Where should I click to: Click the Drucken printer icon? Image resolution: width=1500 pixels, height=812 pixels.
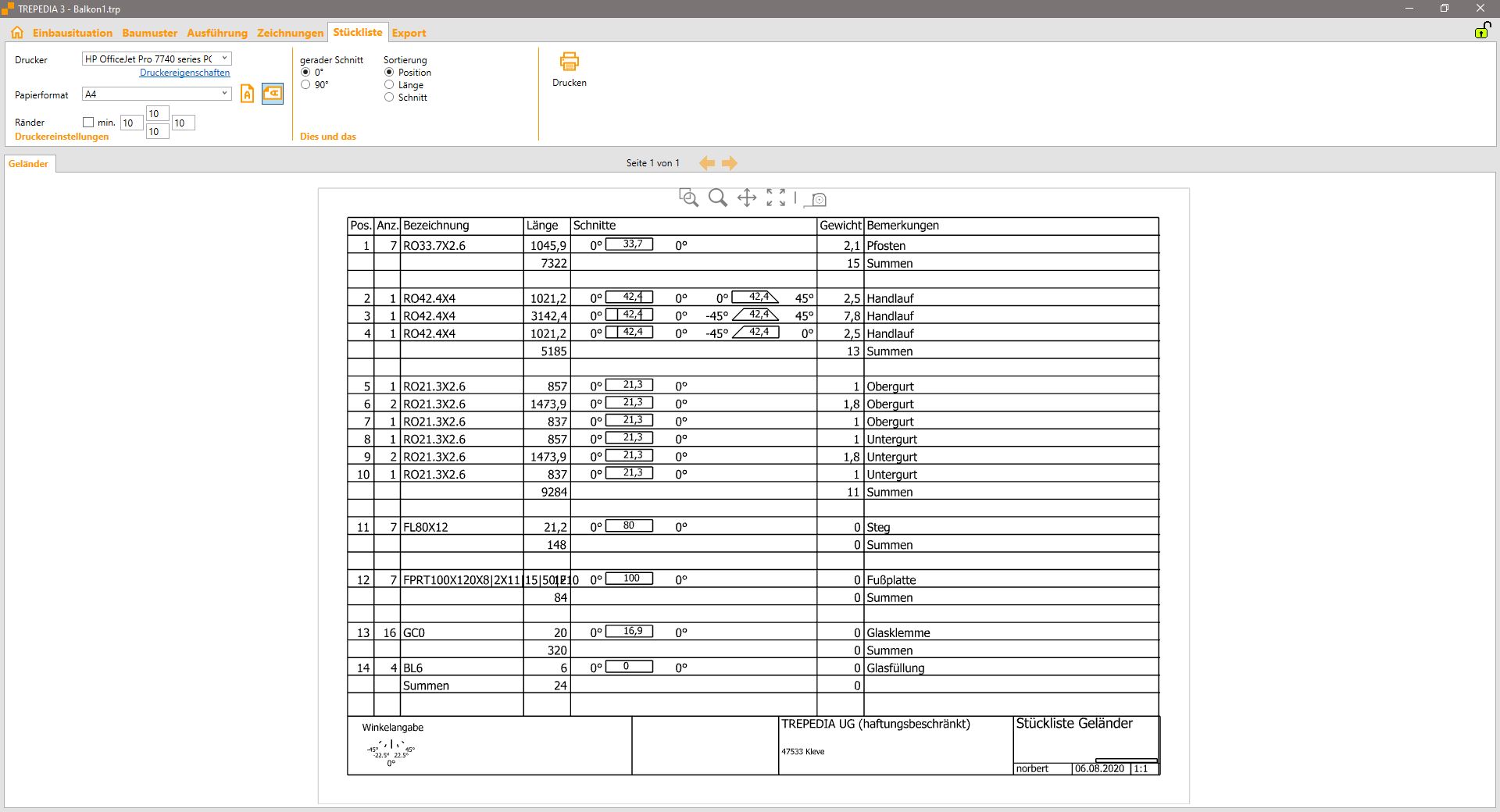pos(569,62)
